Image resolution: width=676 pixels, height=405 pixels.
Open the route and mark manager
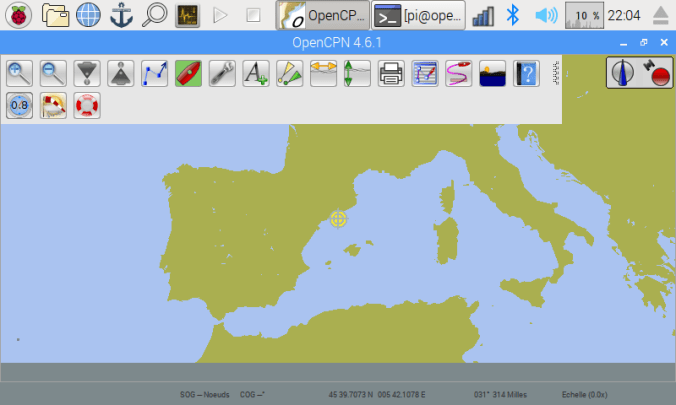425,73
